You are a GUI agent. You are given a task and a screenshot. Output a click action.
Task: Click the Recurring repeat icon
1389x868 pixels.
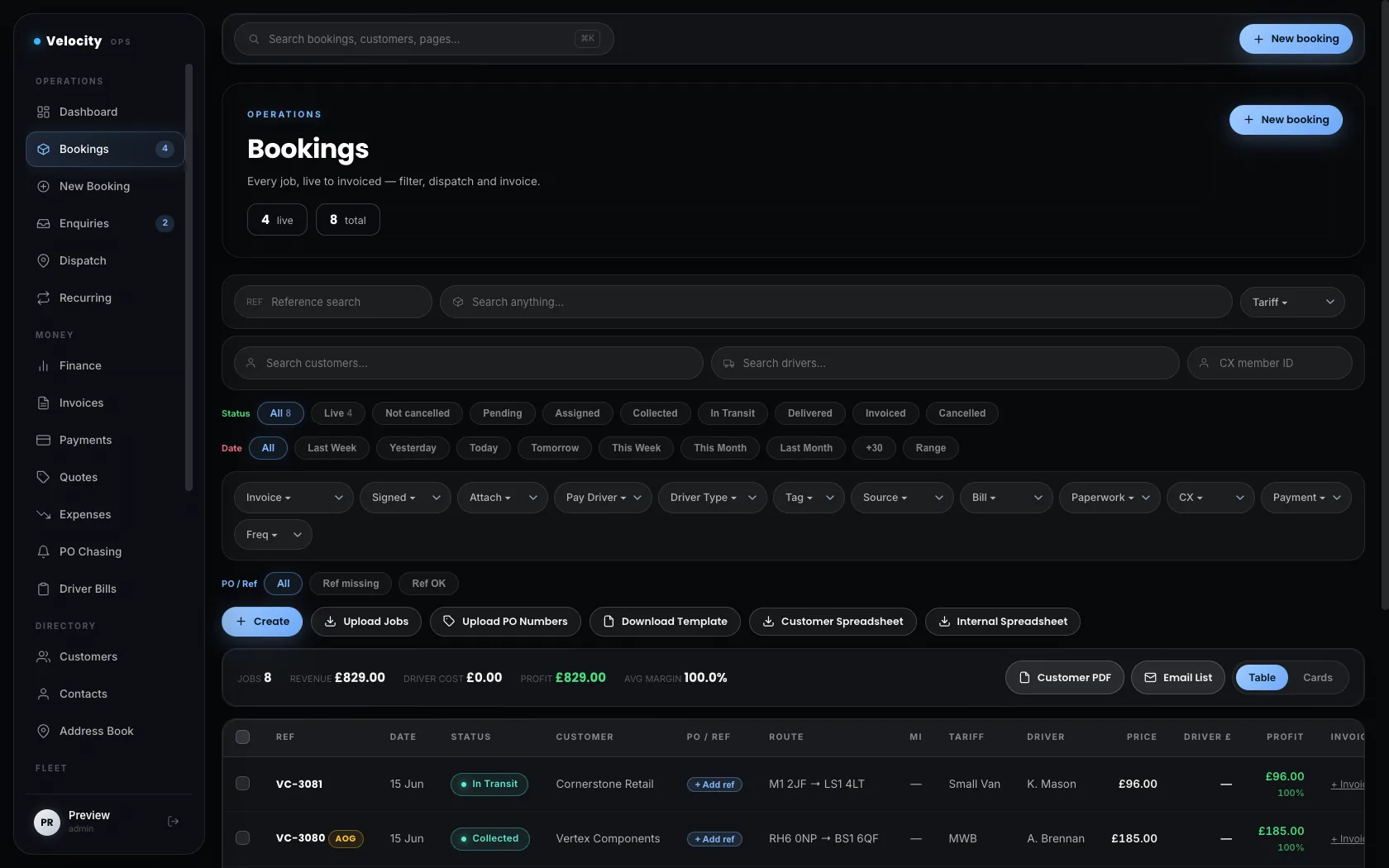coord(43,298)
